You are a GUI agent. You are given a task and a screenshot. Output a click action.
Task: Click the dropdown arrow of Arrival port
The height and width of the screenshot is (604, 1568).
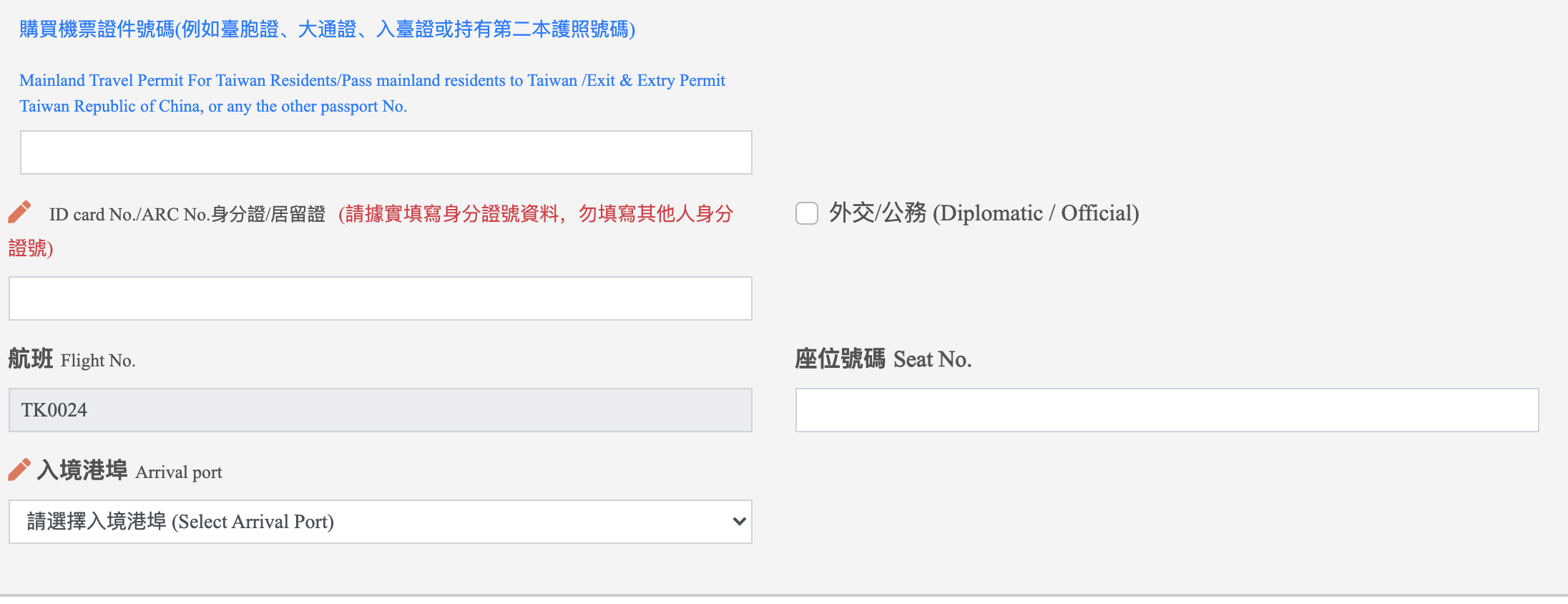tap(740, 522)
